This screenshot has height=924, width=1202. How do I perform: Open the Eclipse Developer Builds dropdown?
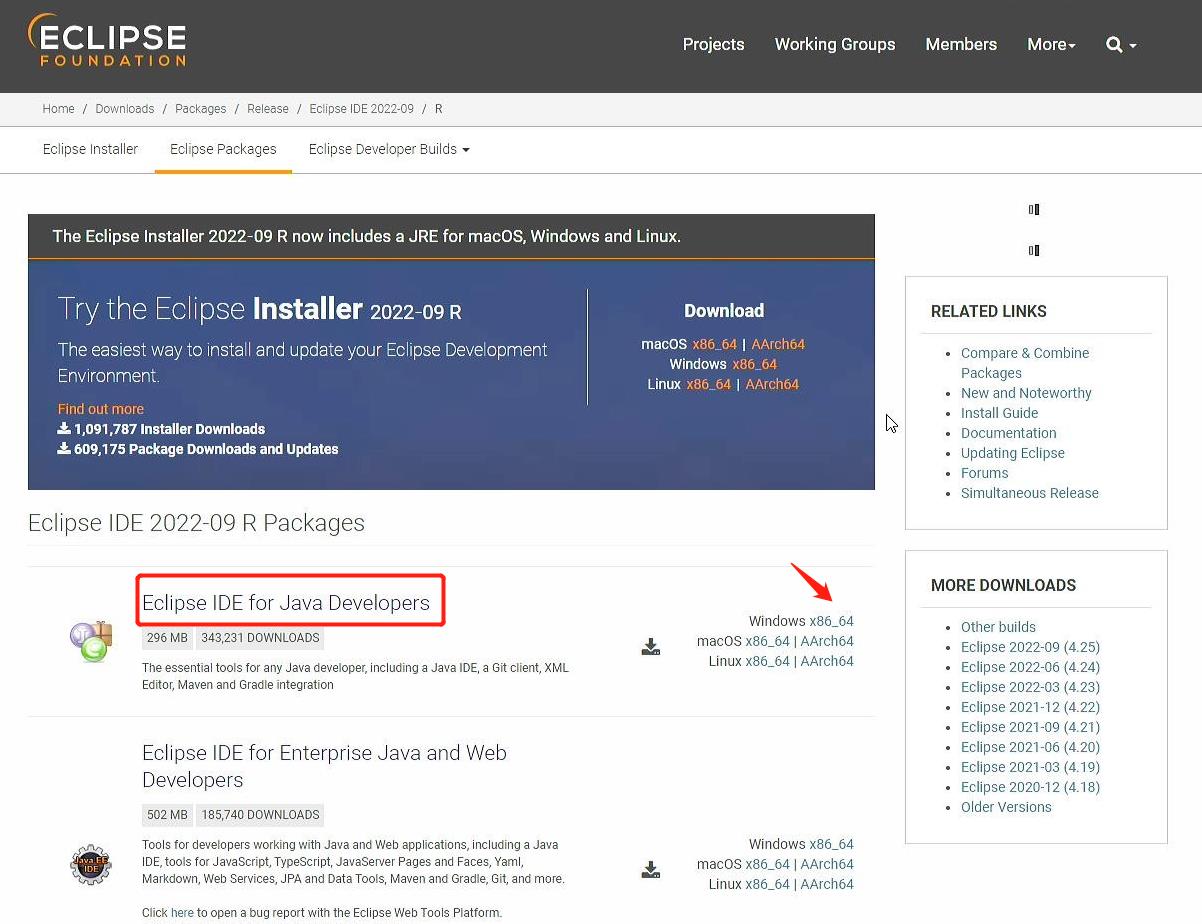388,149
